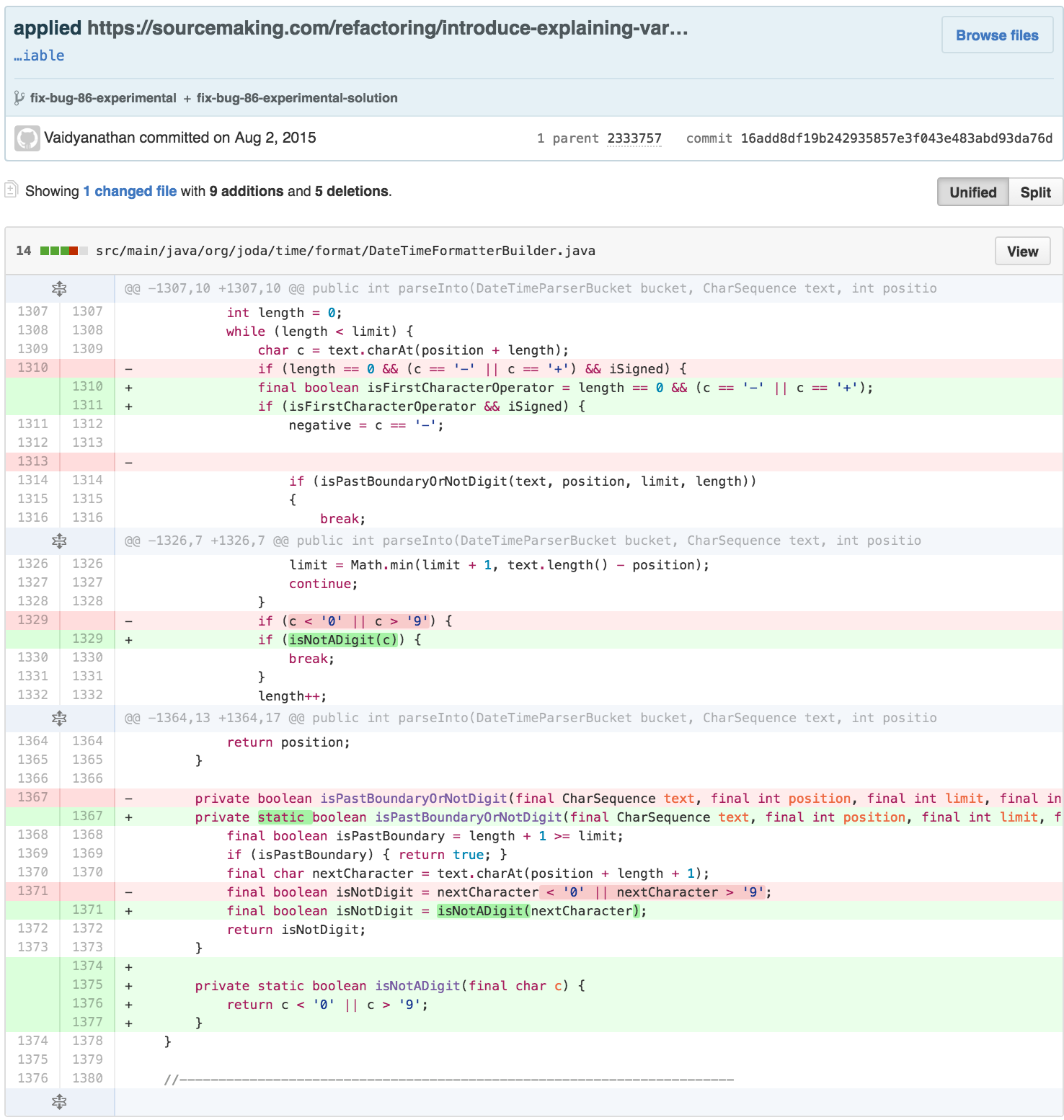Click the '…iable' commit description text
The height and width of the screenshot is (1120, 1064).
pos(39,55)
